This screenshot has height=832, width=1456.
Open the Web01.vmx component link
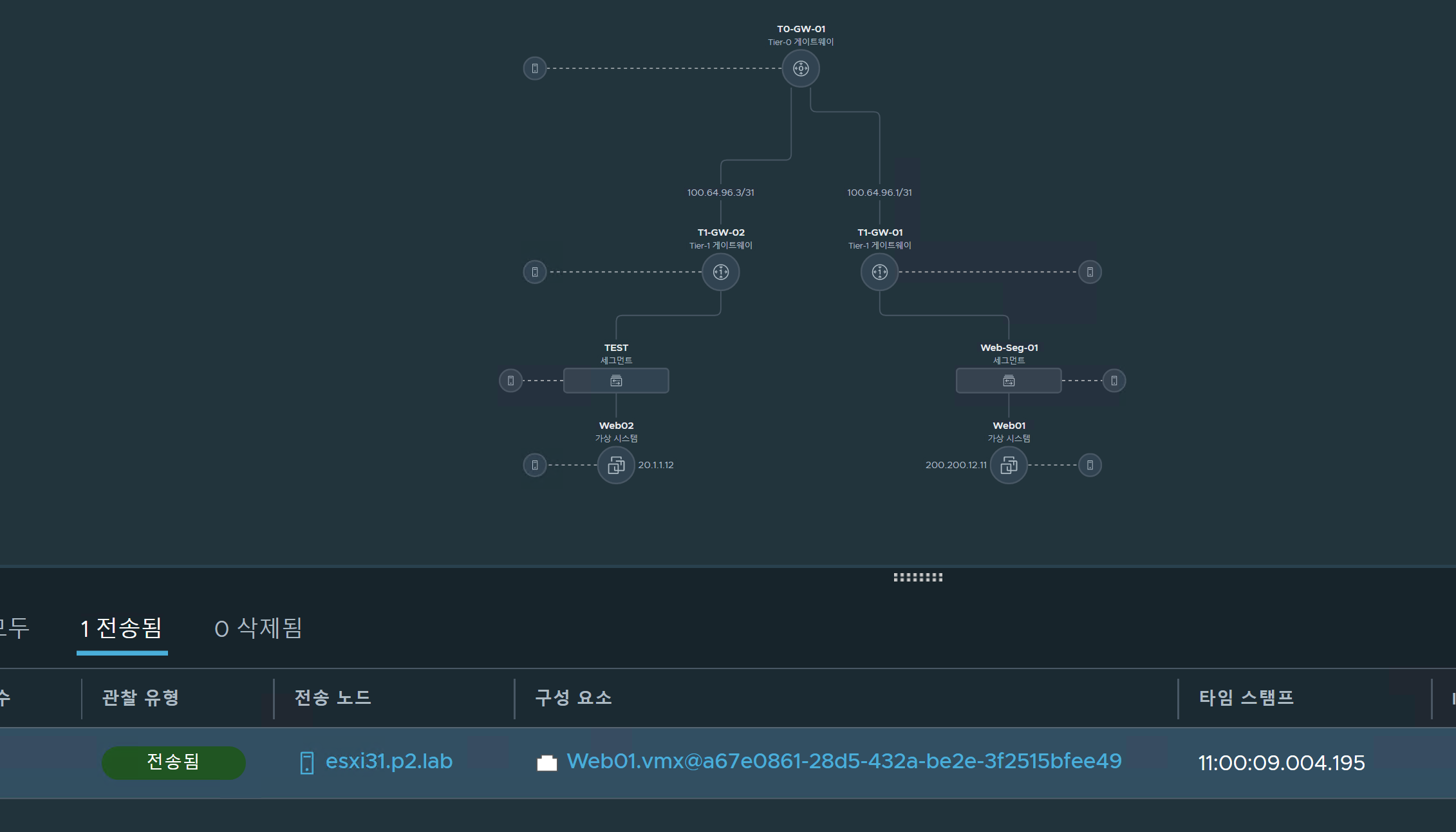(843, 761)
